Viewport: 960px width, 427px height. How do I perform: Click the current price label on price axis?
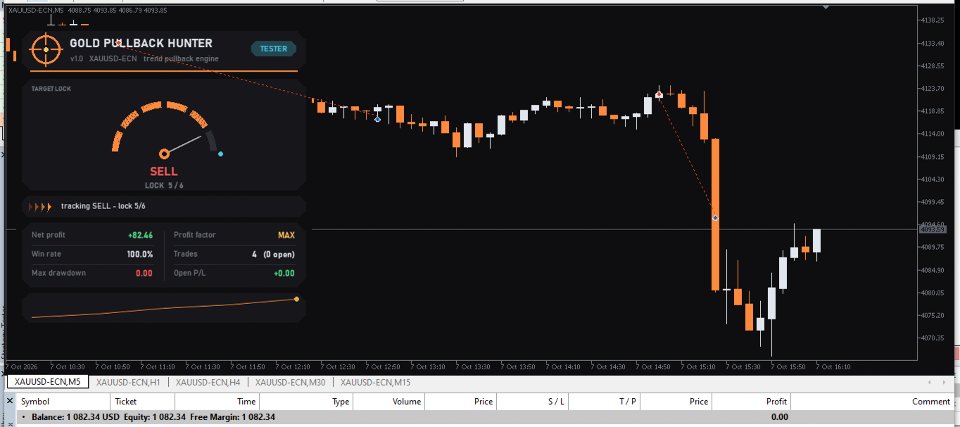(932, 230)
